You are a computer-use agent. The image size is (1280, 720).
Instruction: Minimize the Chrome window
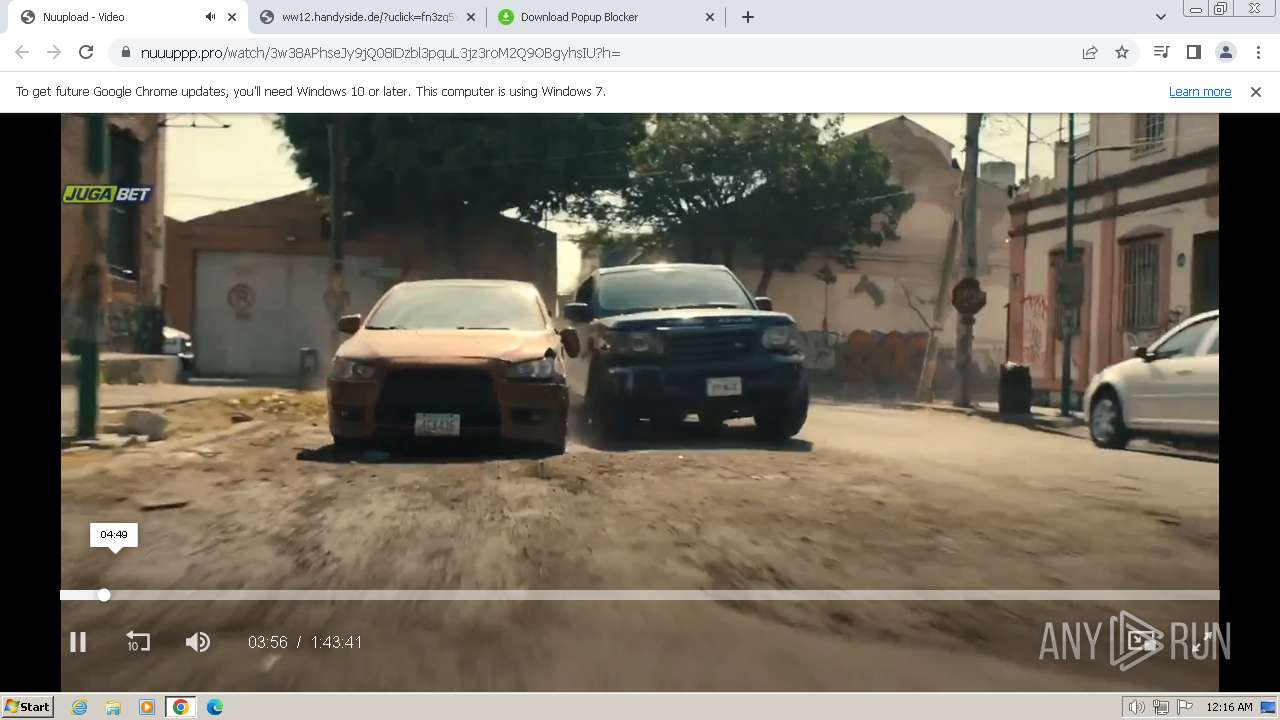pyautogui.click(x=1195, y=9)
